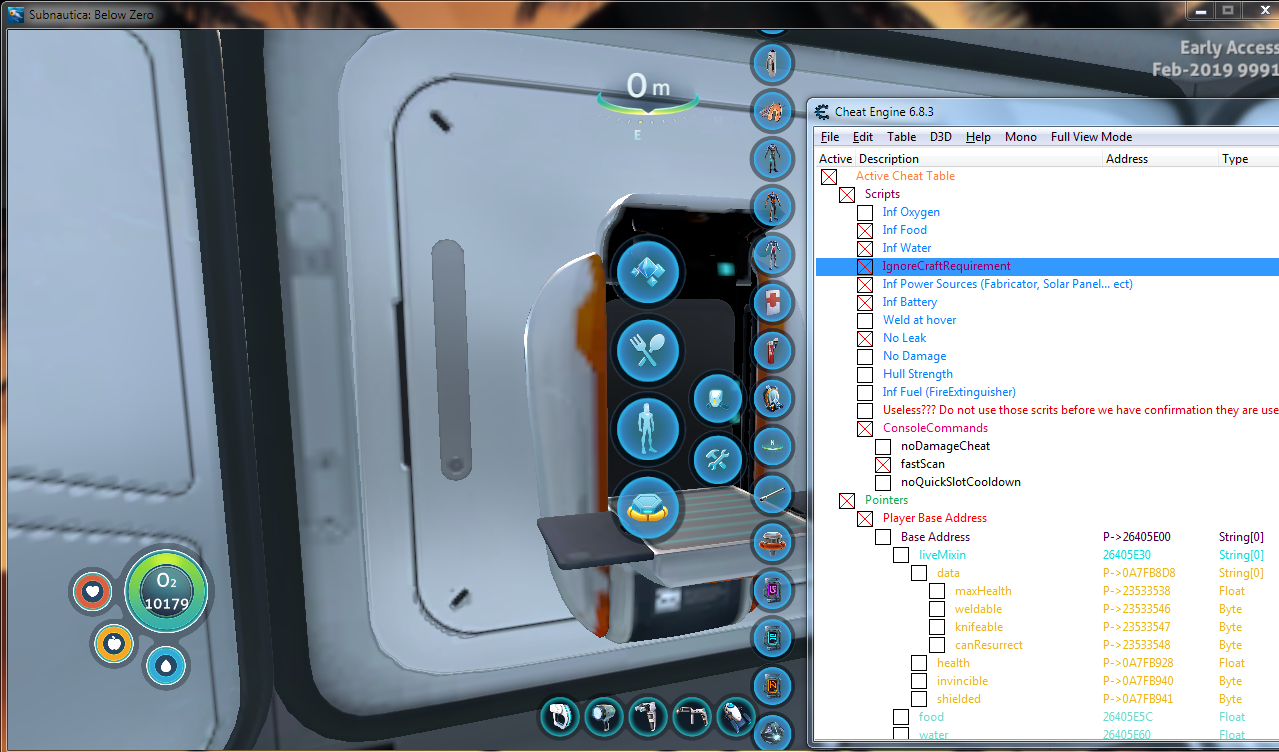This screenshot has height=752, width=1279.
Task: Pick the thin rod item icon
Action: click(772, 494)
